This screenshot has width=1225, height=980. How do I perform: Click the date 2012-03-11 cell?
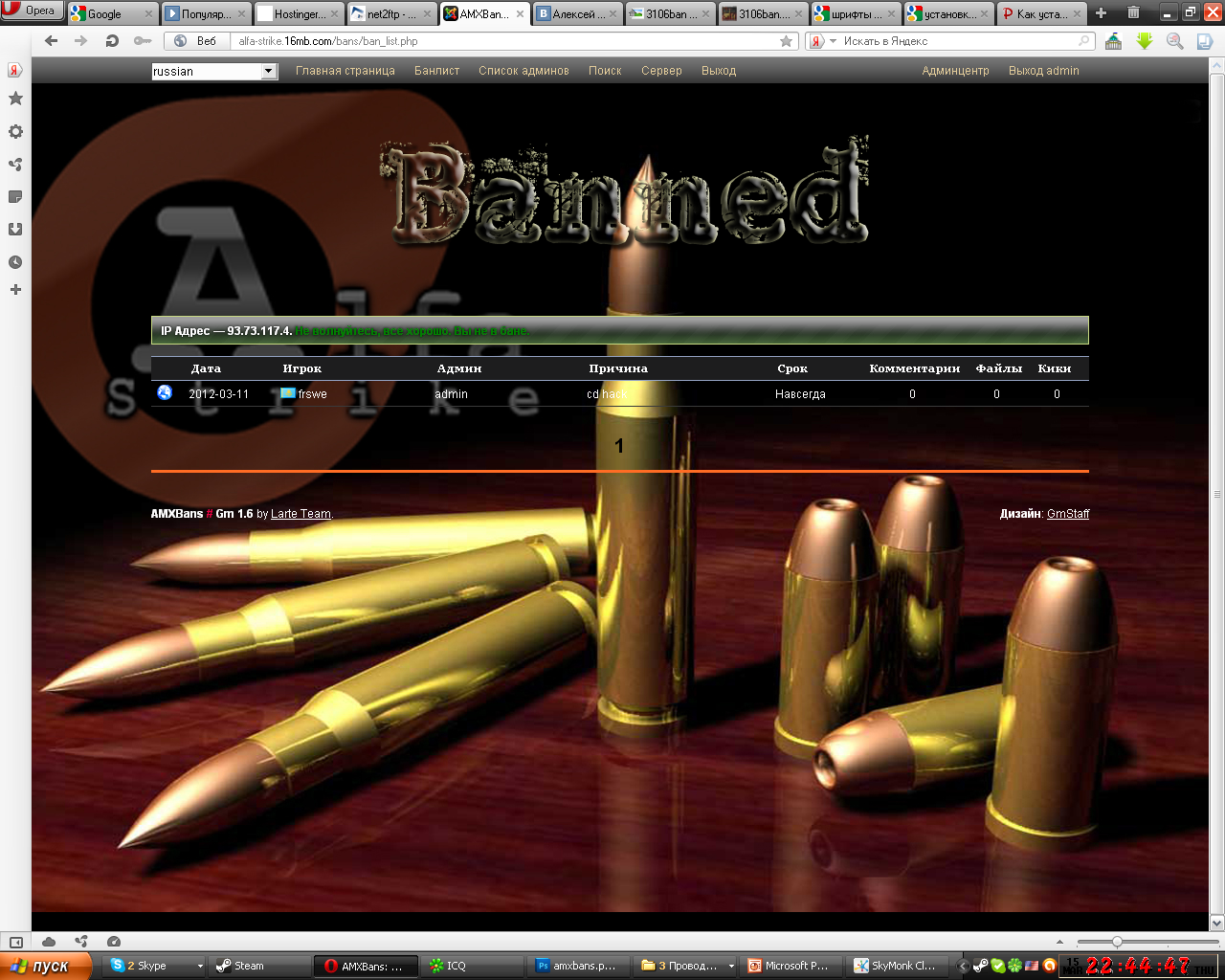tap(218, 394)
